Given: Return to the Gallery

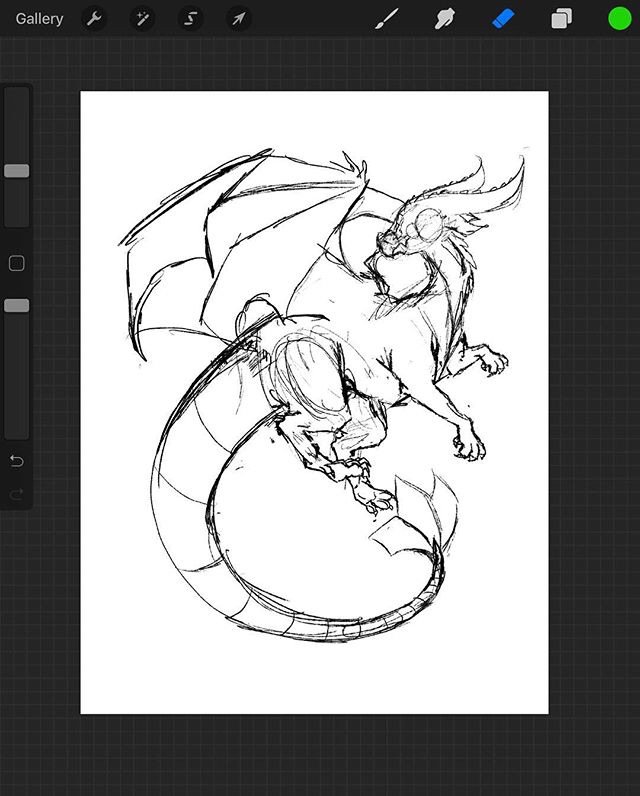Looking at the screenshot, I should (39, 19).
